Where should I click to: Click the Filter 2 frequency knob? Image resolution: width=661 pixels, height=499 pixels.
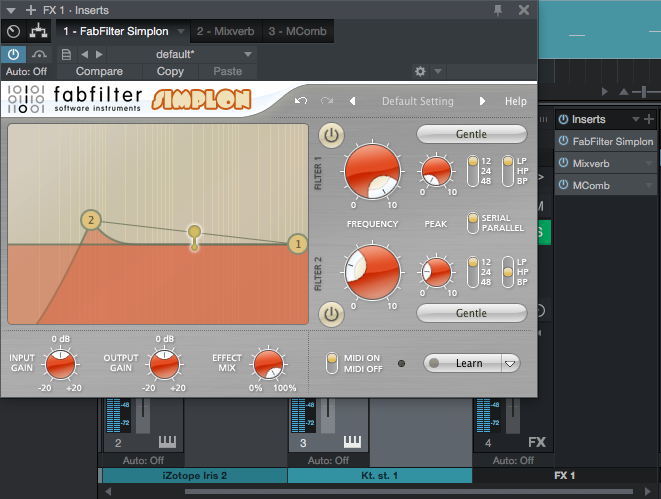coord(373,272)
